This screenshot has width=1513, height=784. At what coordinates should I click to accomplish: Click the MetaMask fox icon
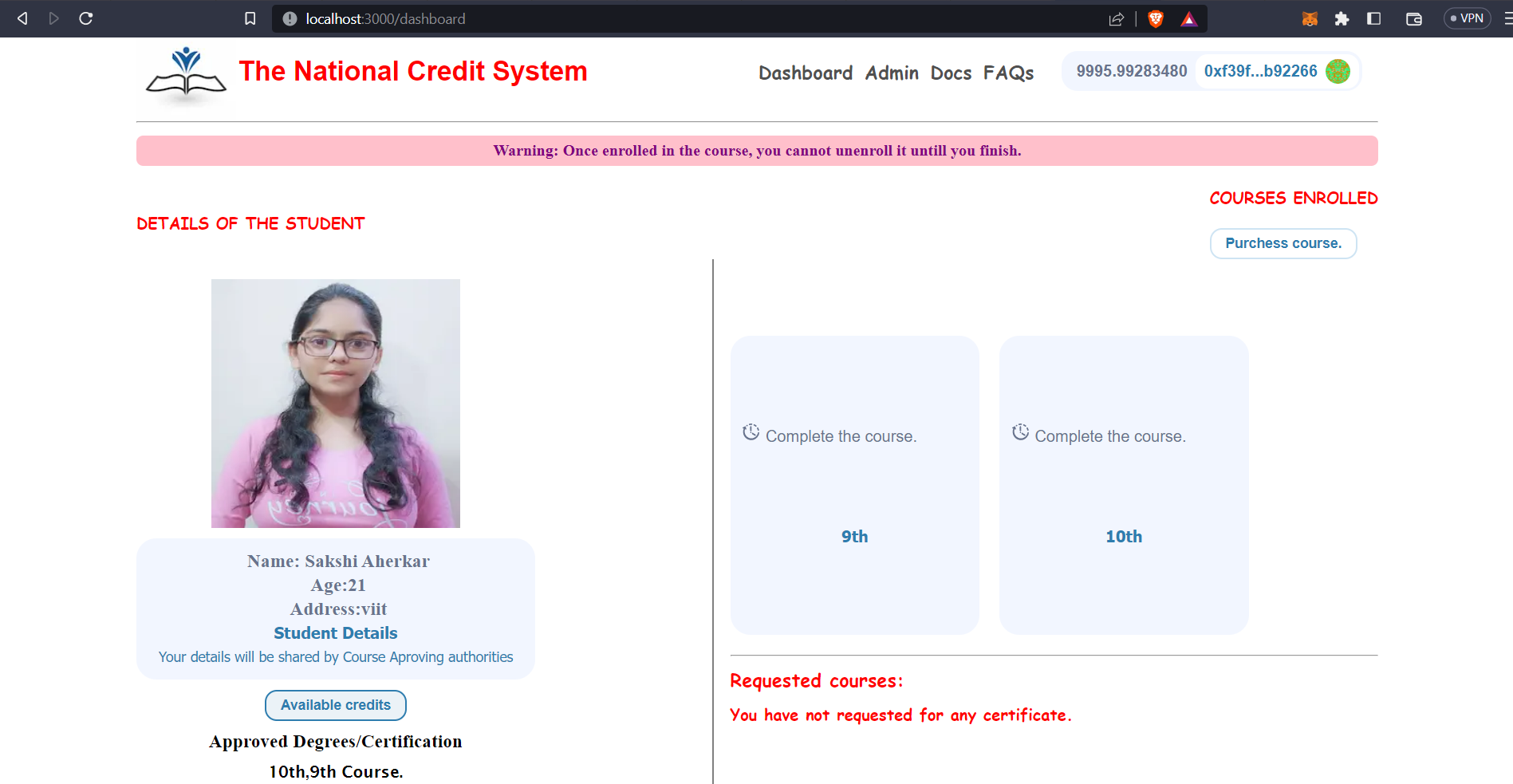(1309, 18)
